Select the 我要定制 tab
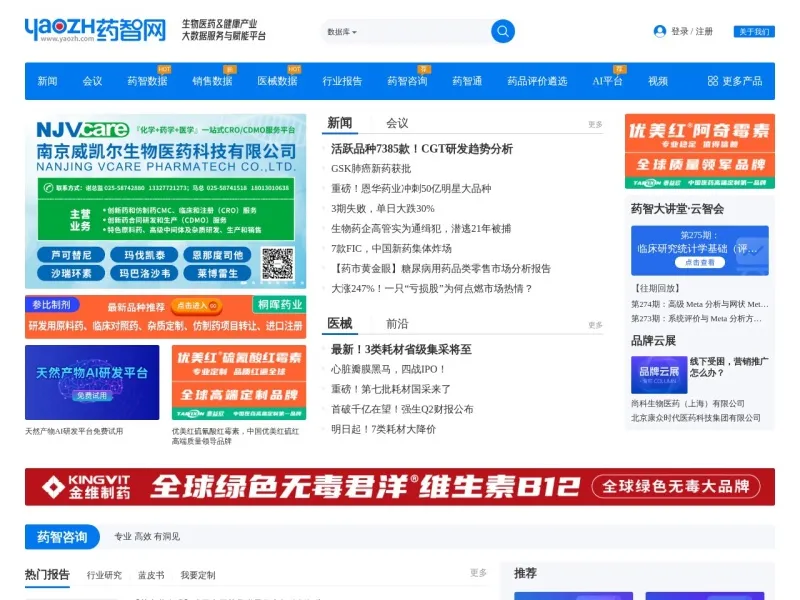This screenshot has width=800, height=600. [x=198, y=576]
